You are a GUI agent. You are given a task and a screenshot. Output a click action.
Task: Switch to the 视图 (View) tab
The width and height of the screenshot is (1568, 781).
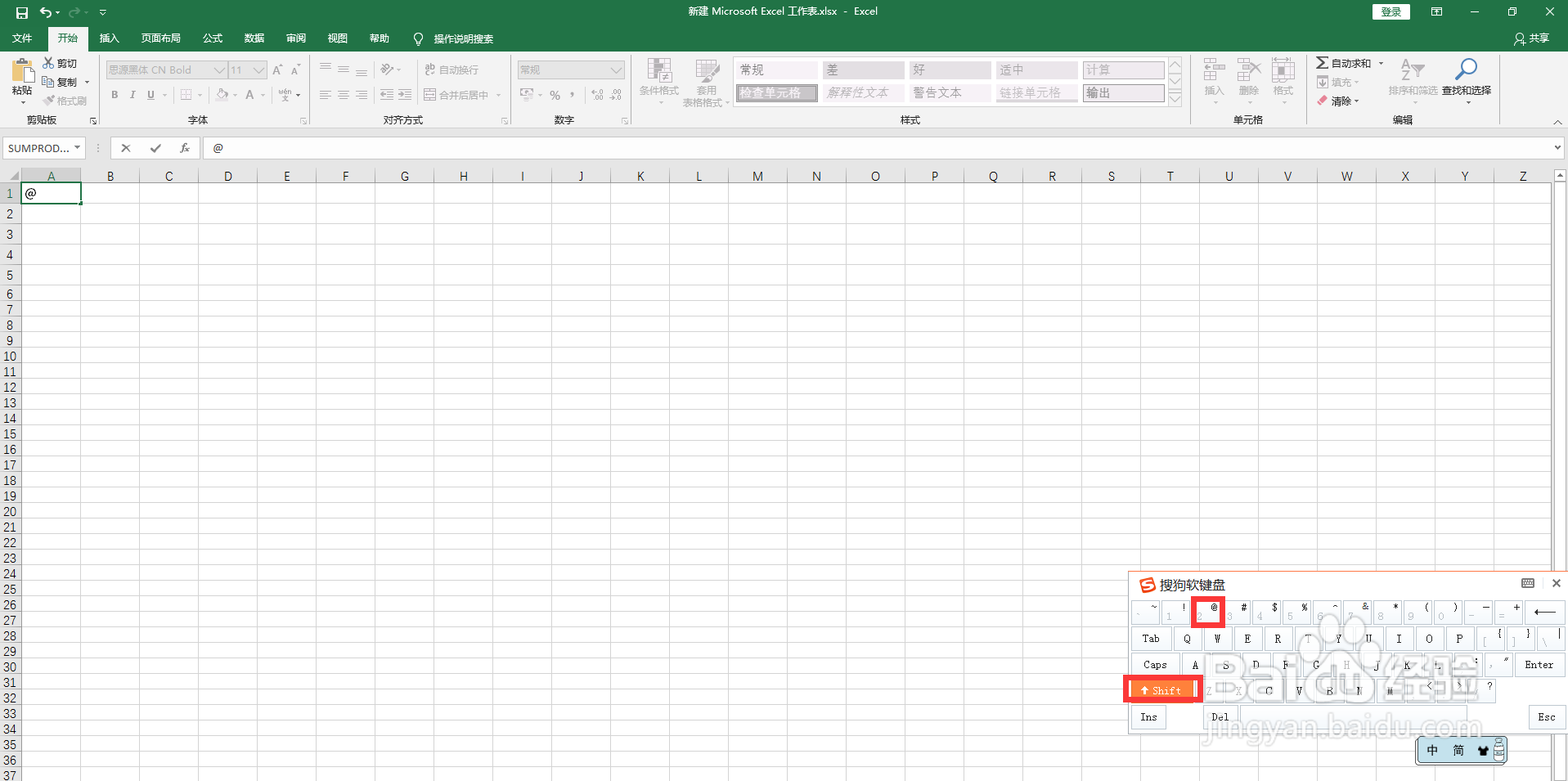click(338, 38)
